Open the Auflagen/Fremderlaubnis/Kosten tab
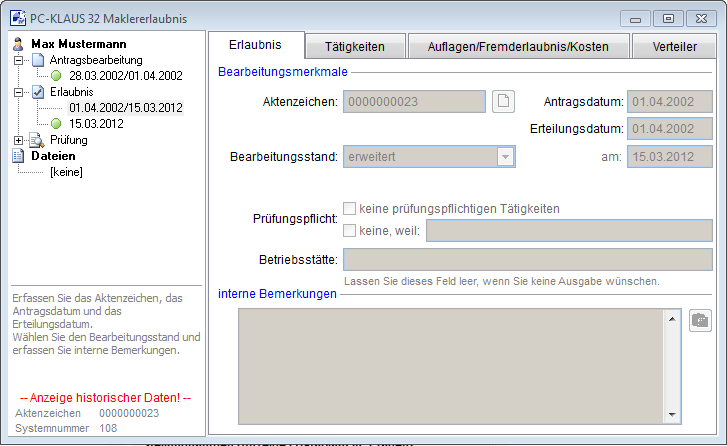This screenshot has height=446, width=727. (x=520, y=46)
